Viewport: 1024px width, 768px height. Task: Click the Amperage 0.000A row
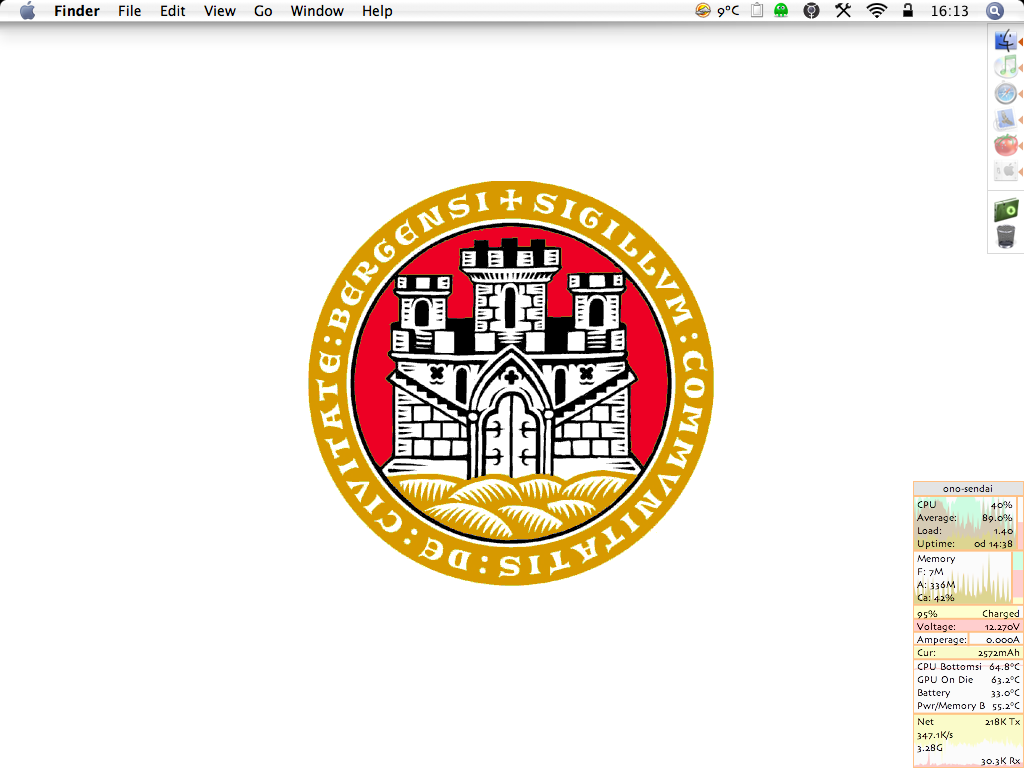(x=968, y=640)
